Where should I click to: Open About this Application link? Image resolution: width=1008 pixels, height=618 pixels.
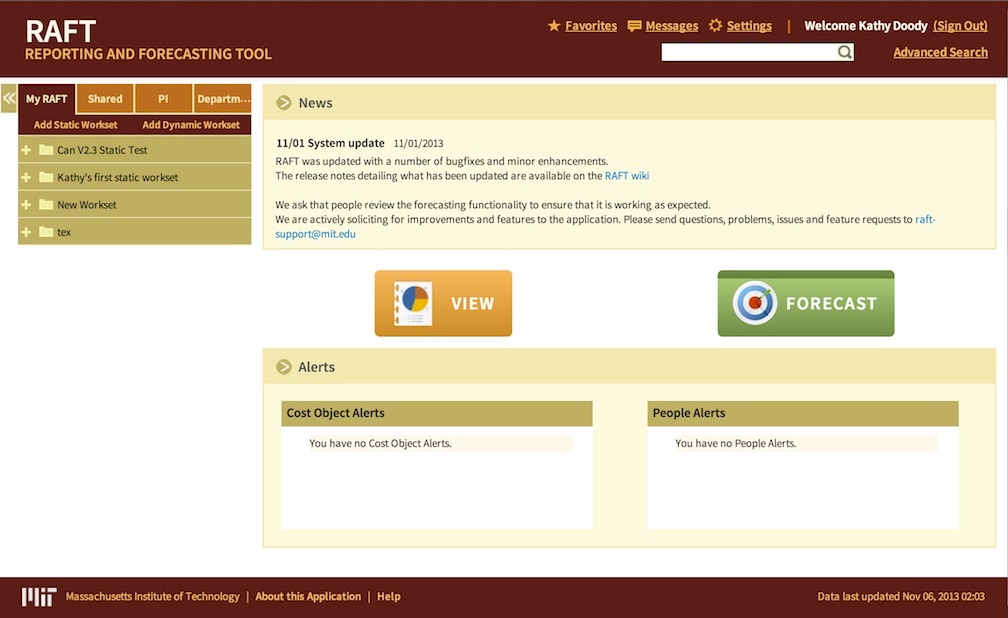(308, 597)
